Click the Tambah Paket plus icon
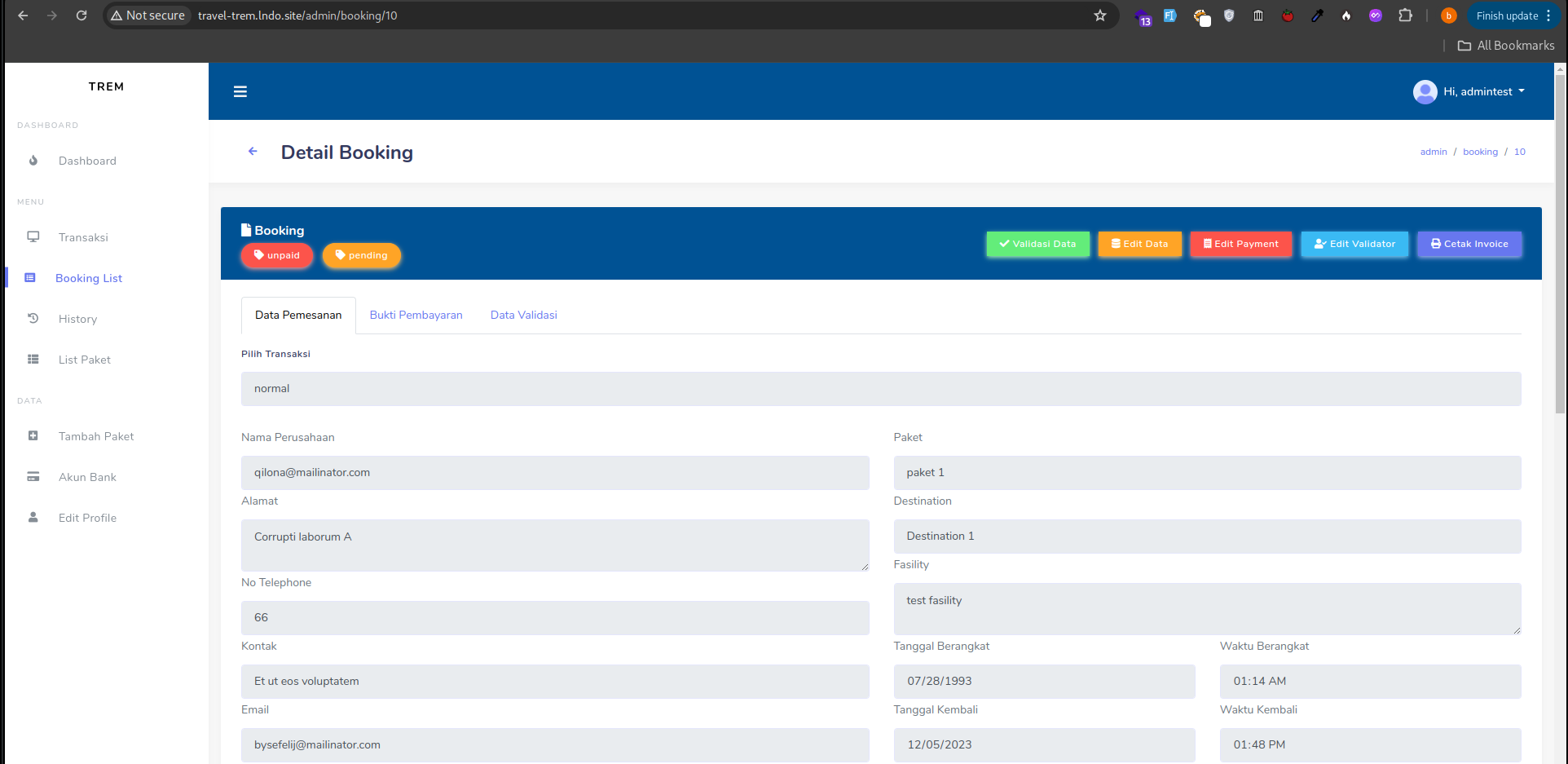1568x764 pixels. click(33, 436)
